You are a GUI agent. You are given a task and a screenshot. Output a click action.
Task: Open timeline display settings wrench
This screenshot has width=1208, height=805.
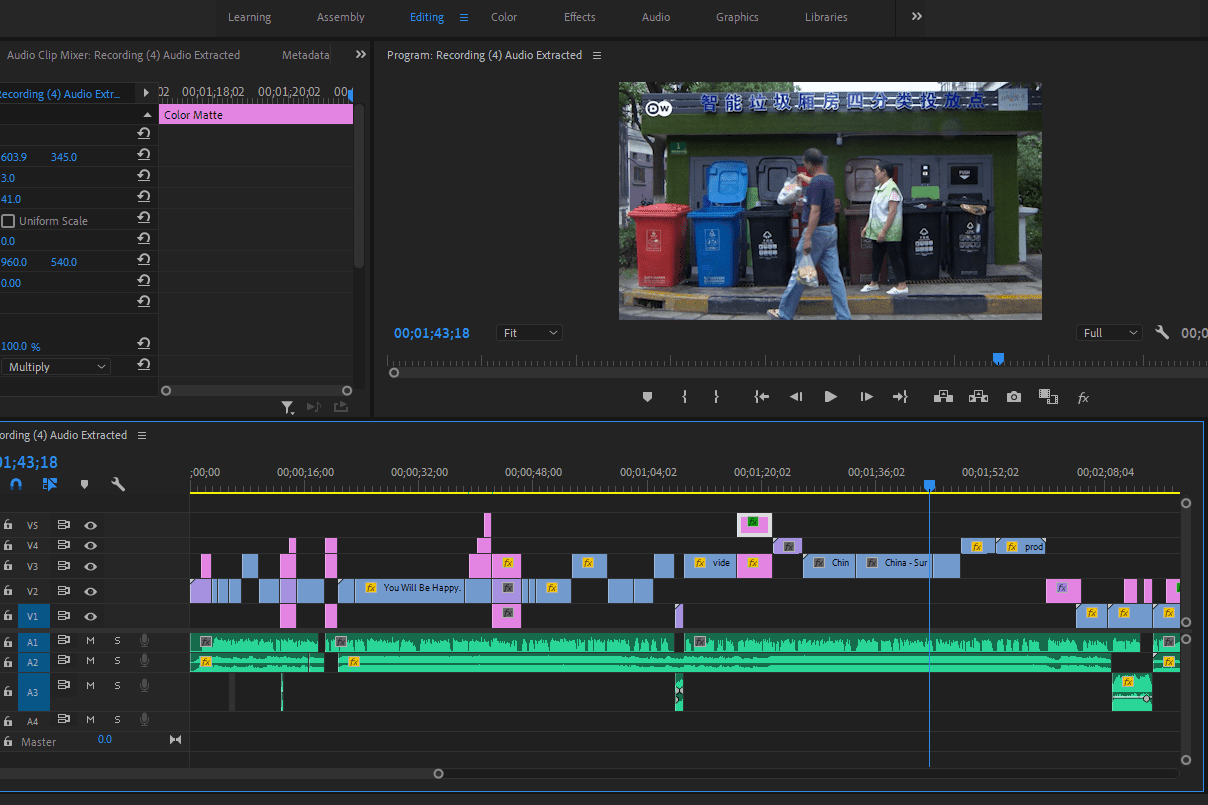118,484
